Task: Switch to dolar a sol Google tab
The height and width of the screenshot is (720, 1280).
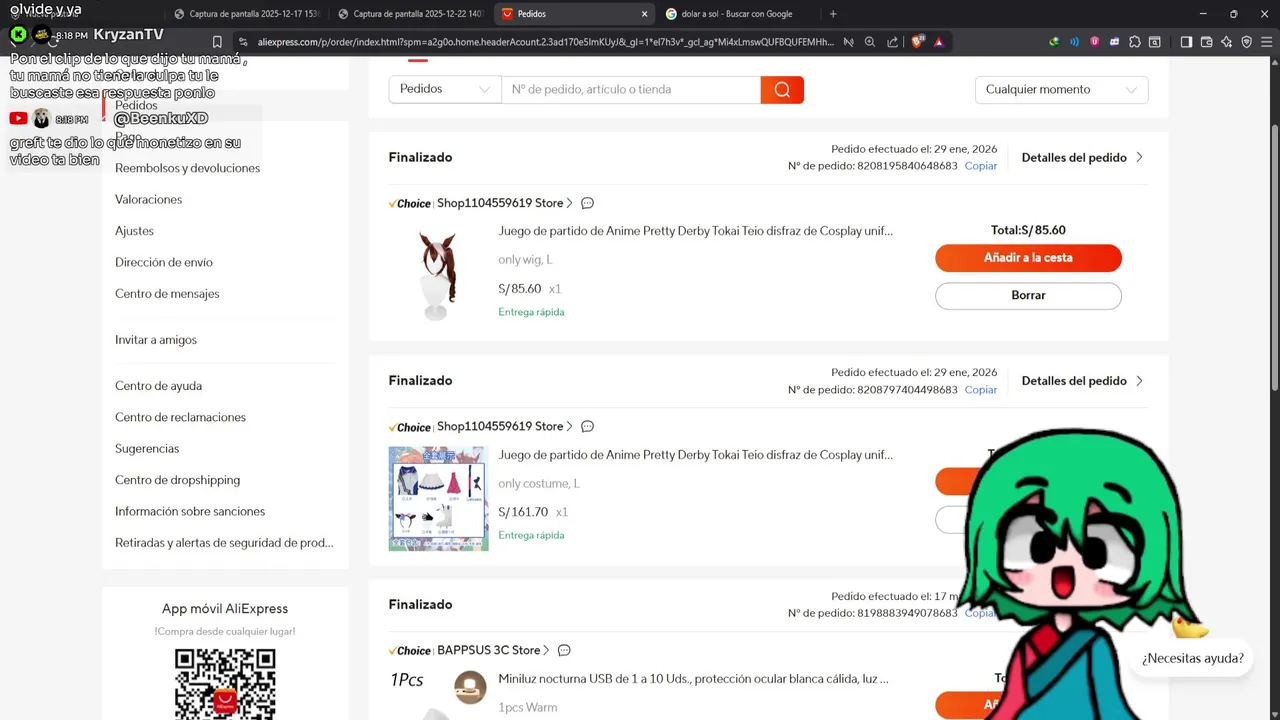Action: (738, 14)
